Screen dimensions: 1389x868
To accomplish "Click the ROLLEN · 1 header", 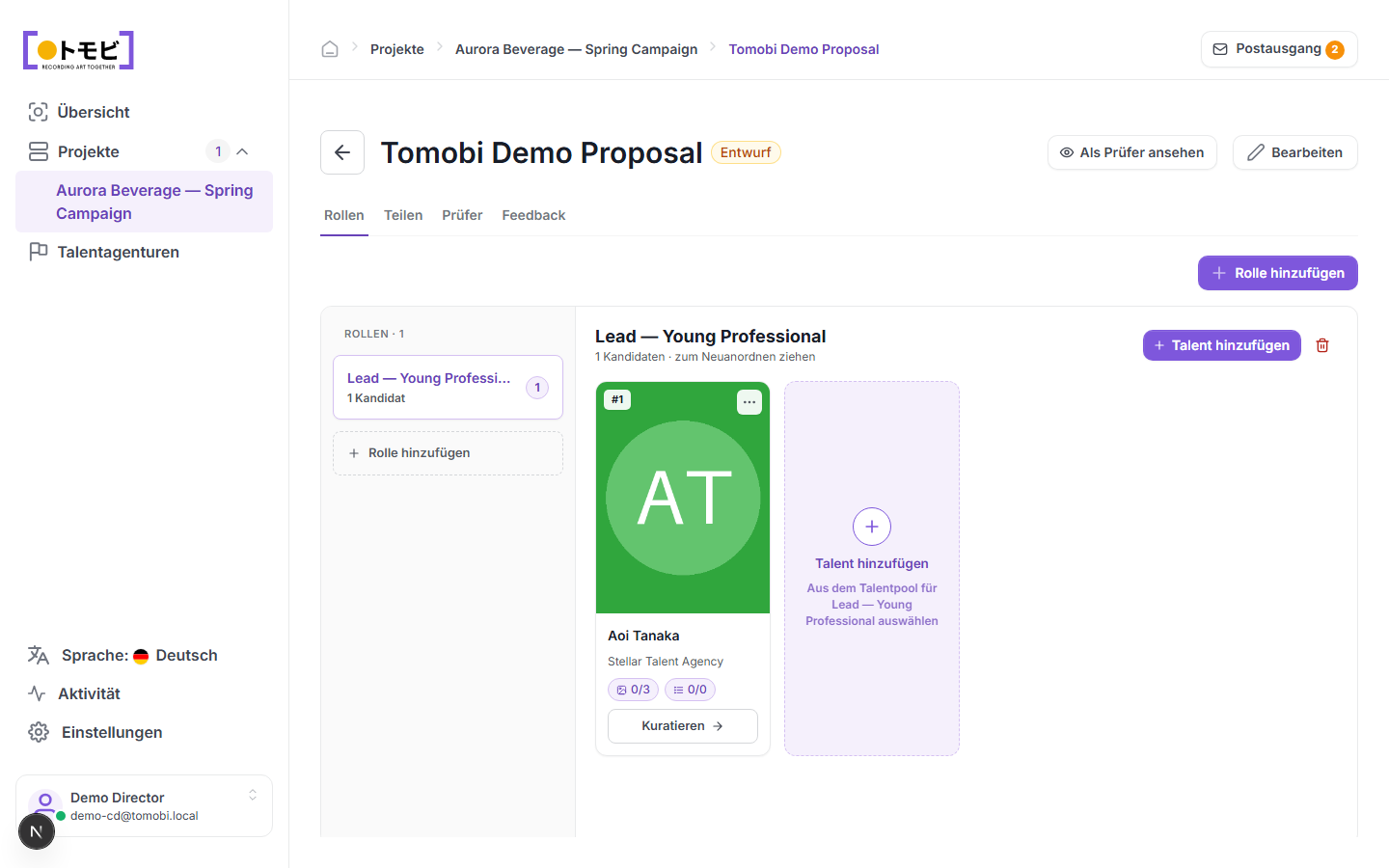I will (374, 334).
